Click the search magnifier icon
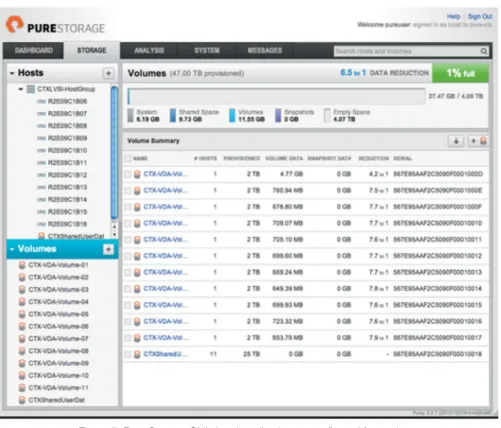This screenshot has width=501, height=428. [x=484, y=51]
